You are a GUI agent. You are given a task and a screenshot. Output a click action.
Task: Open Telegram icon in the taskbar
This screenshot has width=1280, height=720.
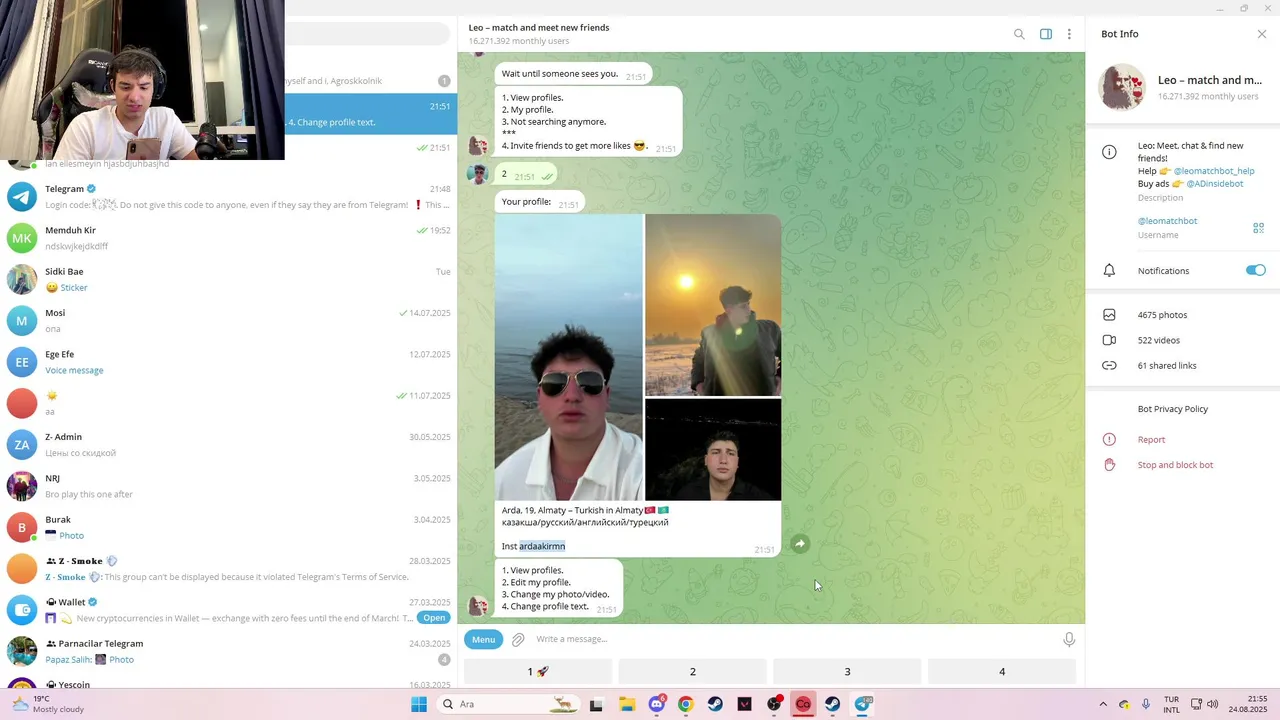[x=863, y=704]
